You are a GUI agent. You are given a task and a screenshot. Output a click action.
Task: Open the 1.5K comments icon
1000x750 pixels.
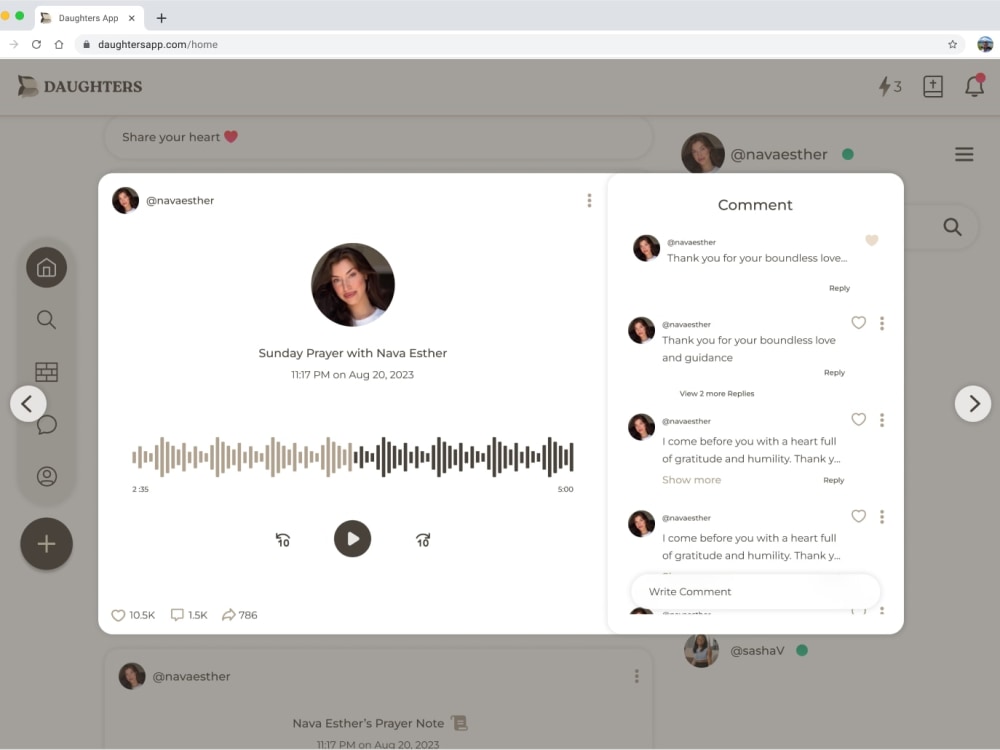click(177, 615)
